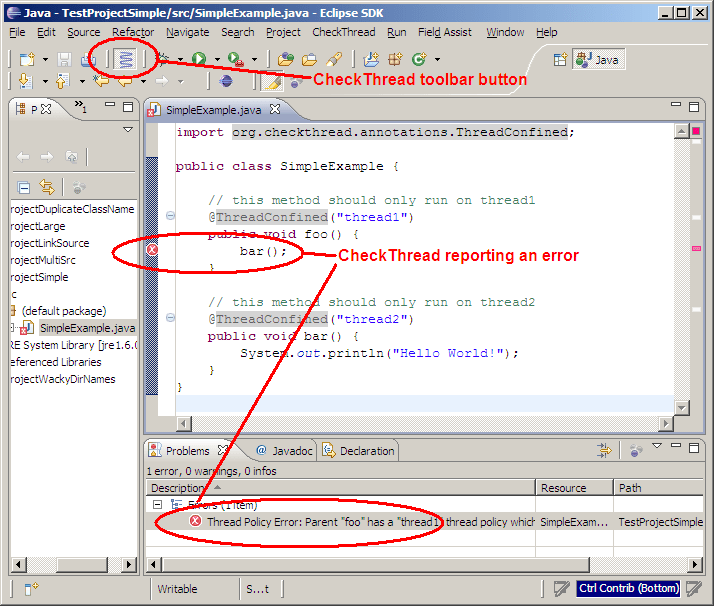Click the green Run button
The image size is (714, 606).
click(x=199, y=59)
